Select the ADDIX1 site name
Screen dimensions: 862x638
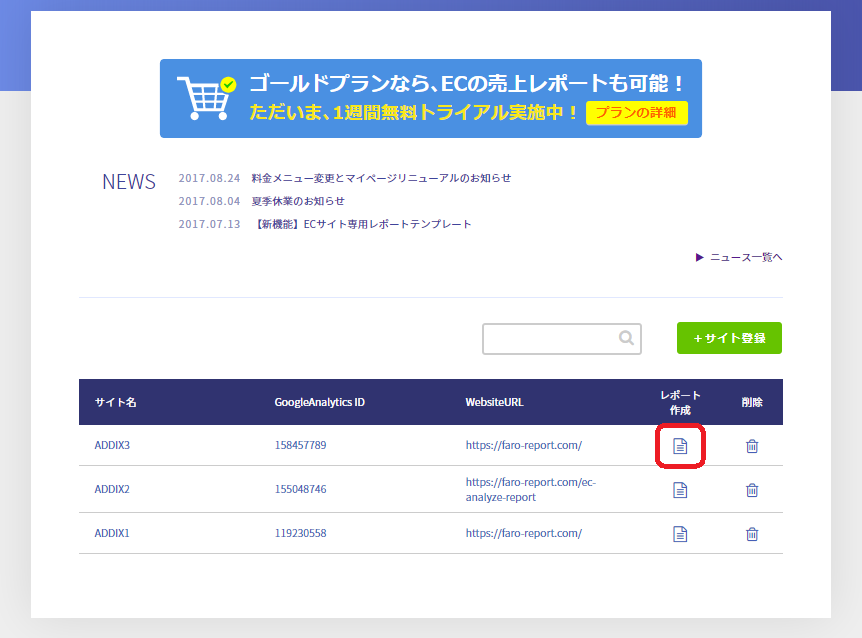[x=112, y=533]
